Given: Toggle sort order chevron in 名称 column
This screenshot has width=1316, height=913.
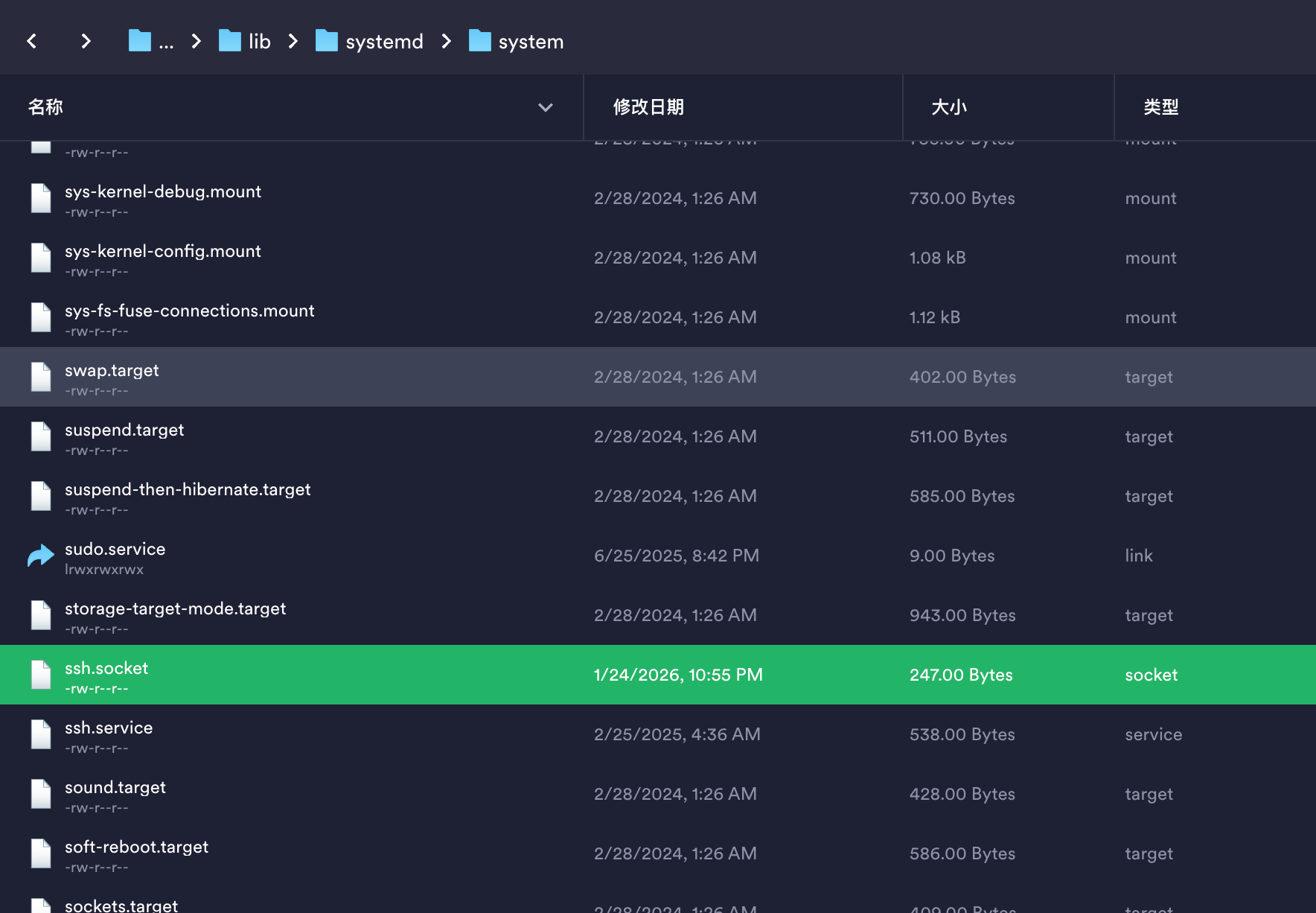Looking at the screenshot, I should click(x=546, y=107).
